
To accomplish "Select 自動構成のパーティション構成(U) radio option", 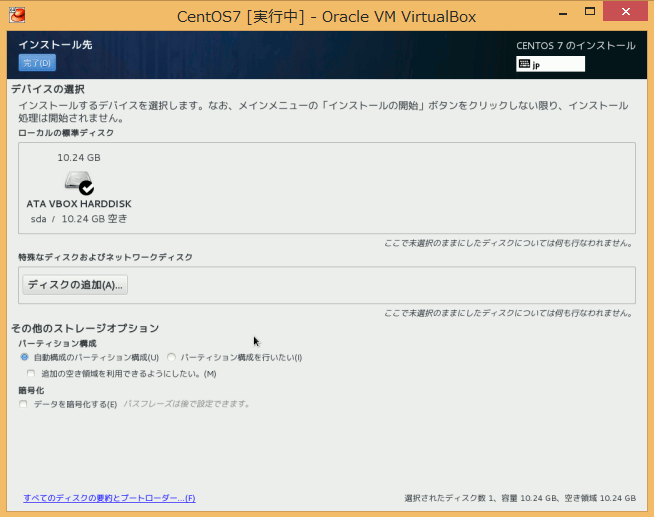I will click(25, 357).
